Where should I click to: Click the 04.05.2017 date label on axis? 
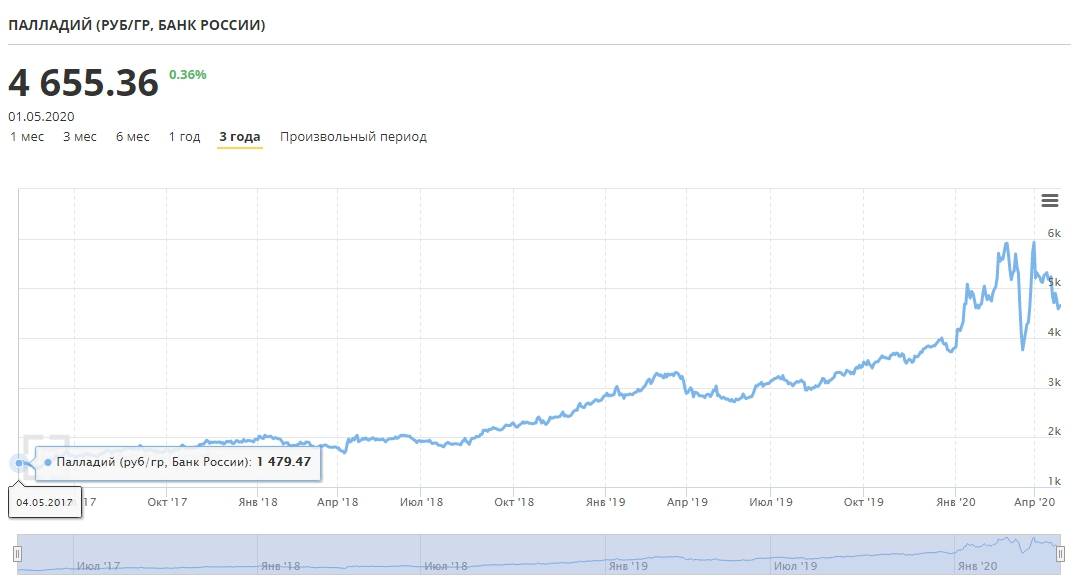pyautogui.click(x=44, y=502)
